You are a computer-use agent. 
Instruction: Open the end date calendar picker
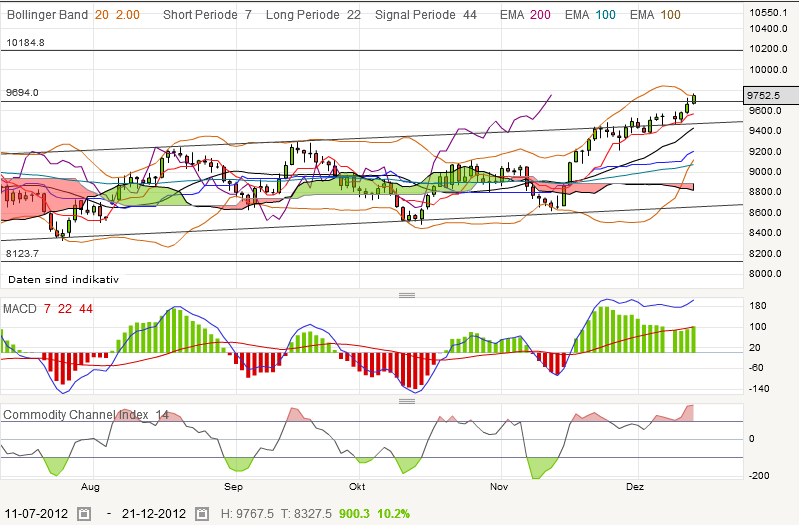pyautogui.click(x=202, y=513)
